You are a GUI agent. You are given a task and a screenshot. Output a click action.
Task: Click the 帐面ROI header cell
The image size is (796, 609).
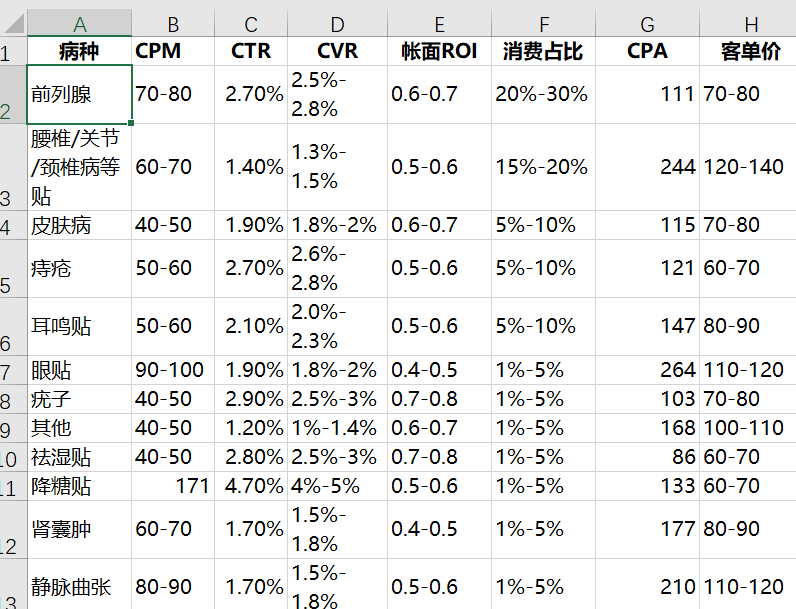tap(439, 51)
